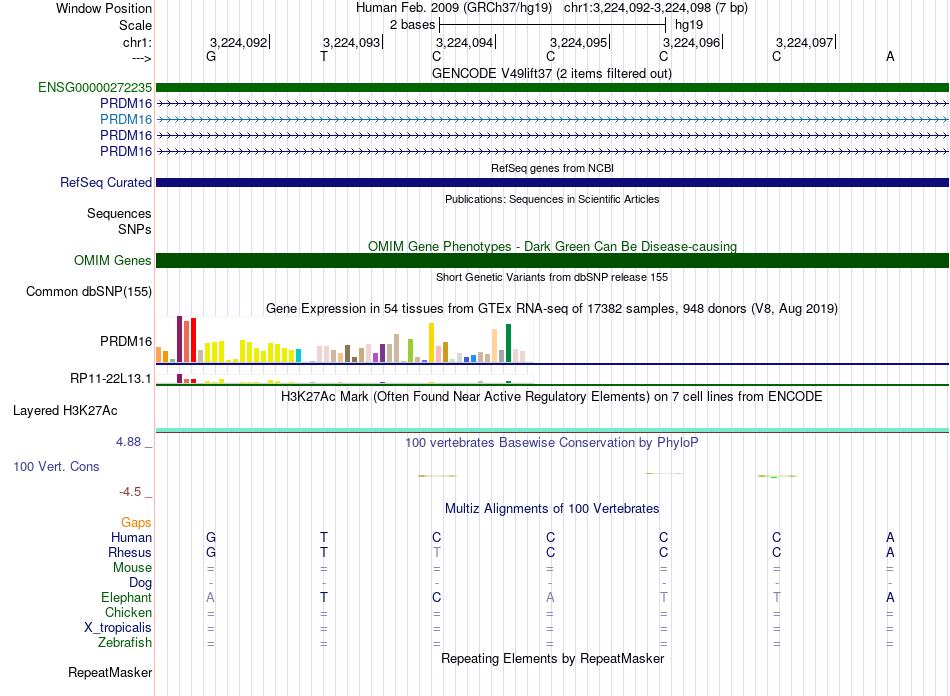
Task: Click the RP11-22L13.1 gene label
Action: tap(111, 379)
